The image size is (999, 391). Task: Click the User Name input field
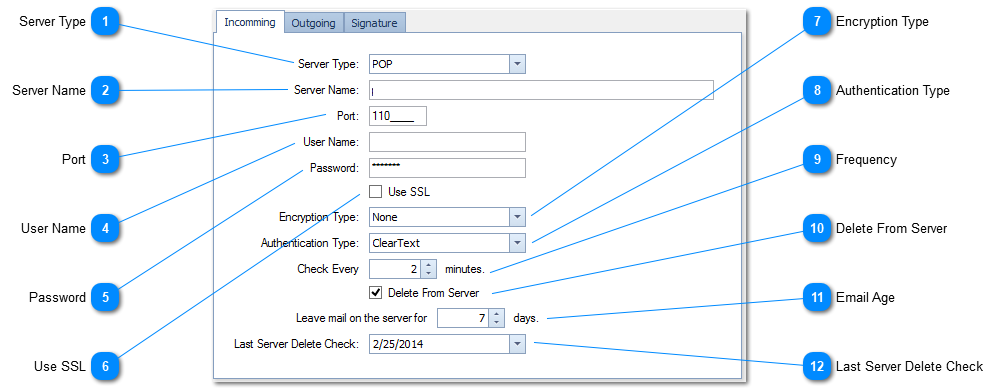pyautogui.click(x=447, y=142)
